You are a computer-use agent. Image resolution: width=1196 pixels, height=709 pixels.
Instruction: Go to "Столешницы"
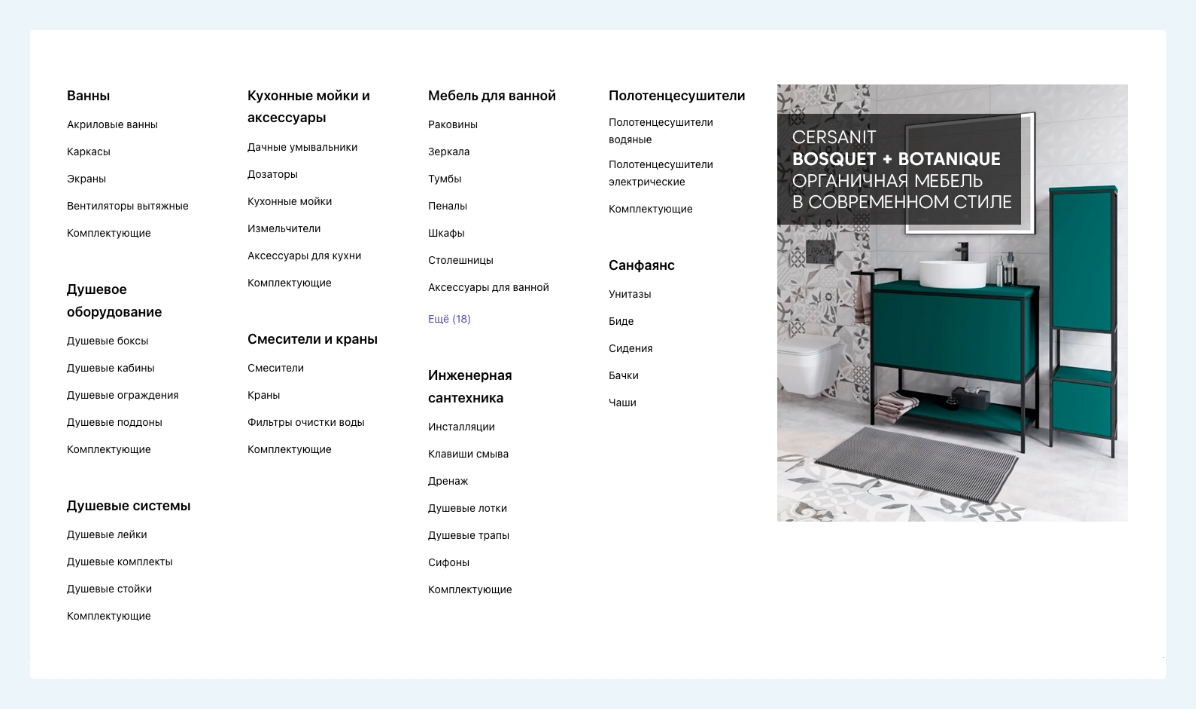point(461,261)
